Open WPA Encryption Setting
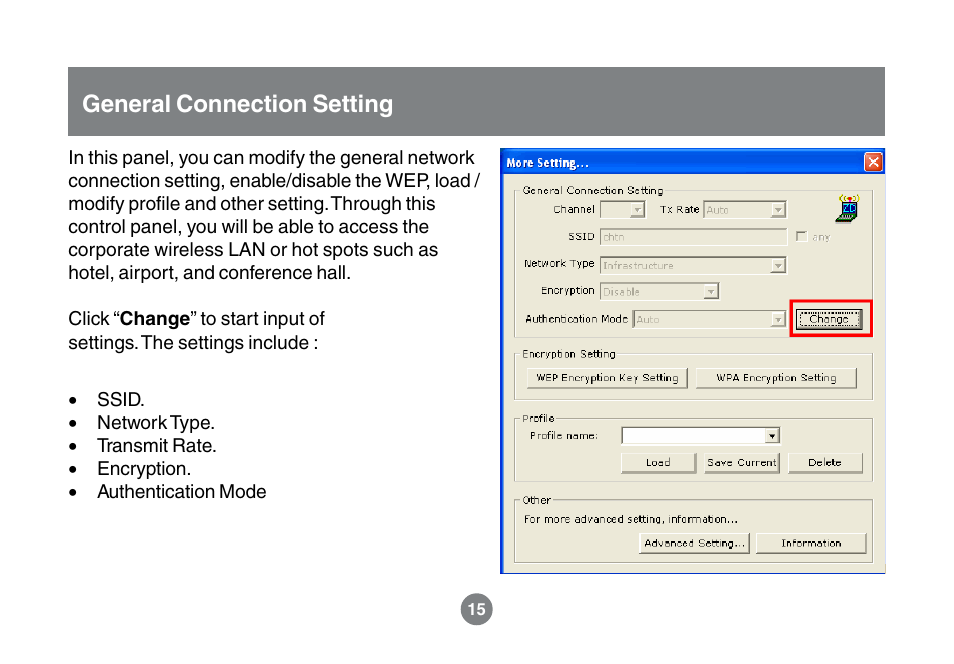Screen dimensions: 954x664 coord(776,377)
